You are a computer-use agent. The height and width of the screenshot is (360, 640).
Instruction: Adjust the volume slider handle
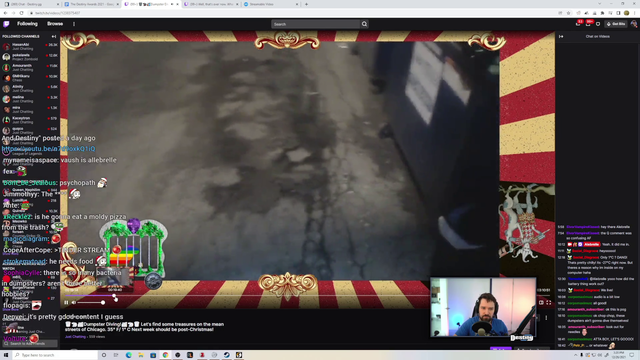point(103,302)
